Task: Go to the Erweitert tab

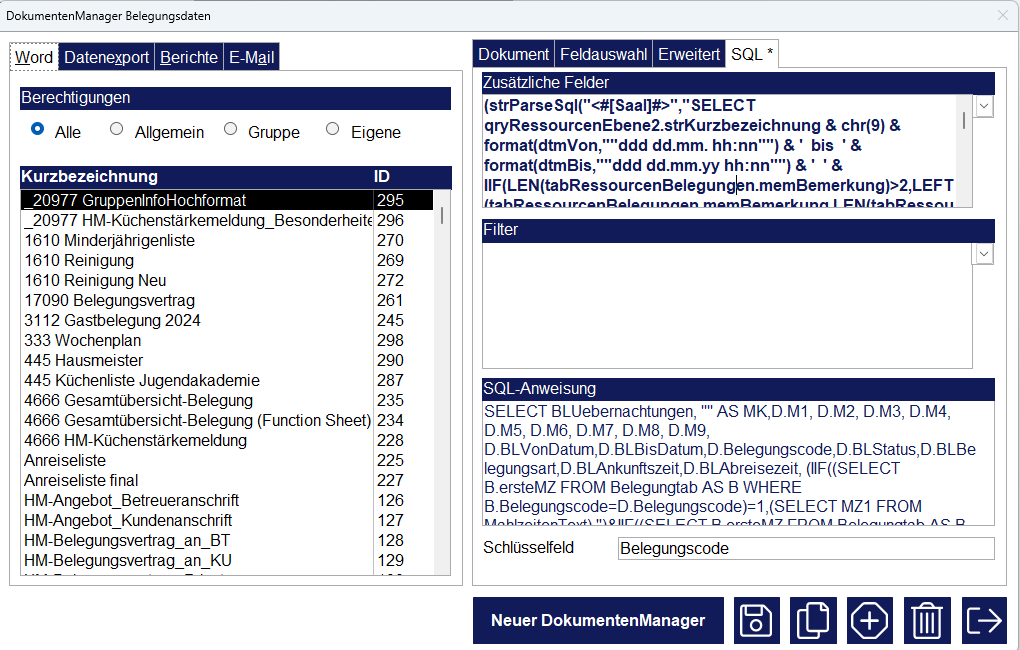Action: coord(690,54)
